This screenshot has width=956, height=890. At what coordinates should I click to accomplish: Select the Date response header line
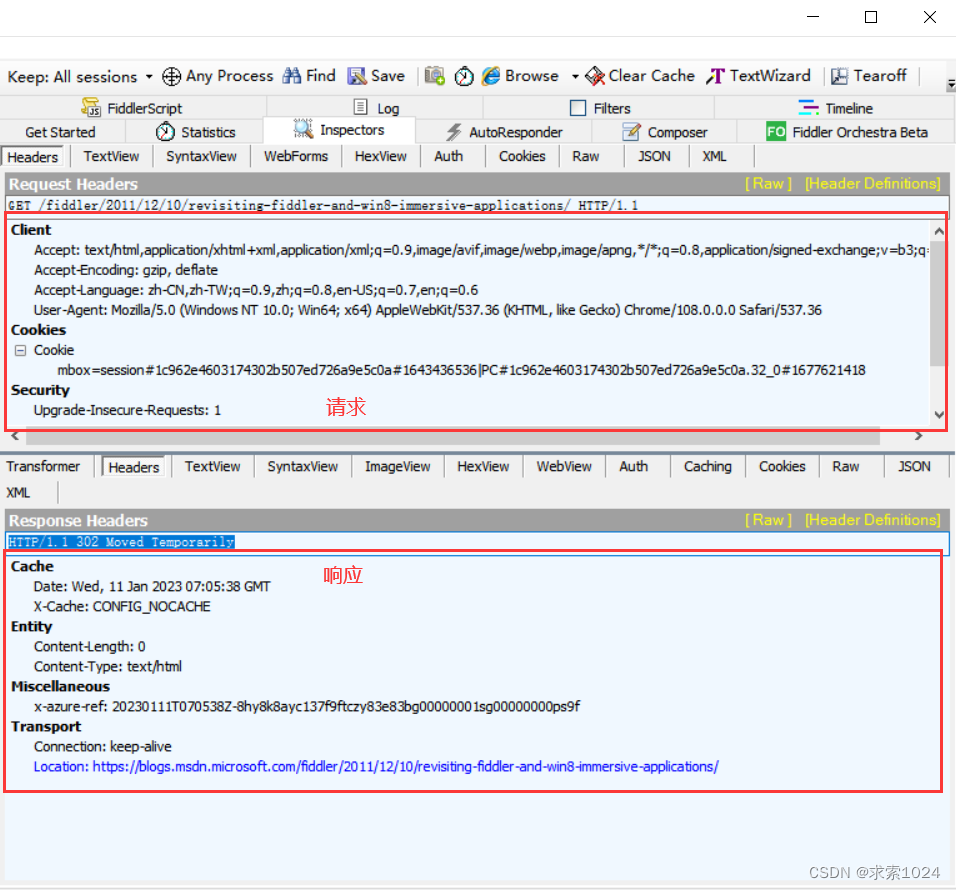point(152,586)
